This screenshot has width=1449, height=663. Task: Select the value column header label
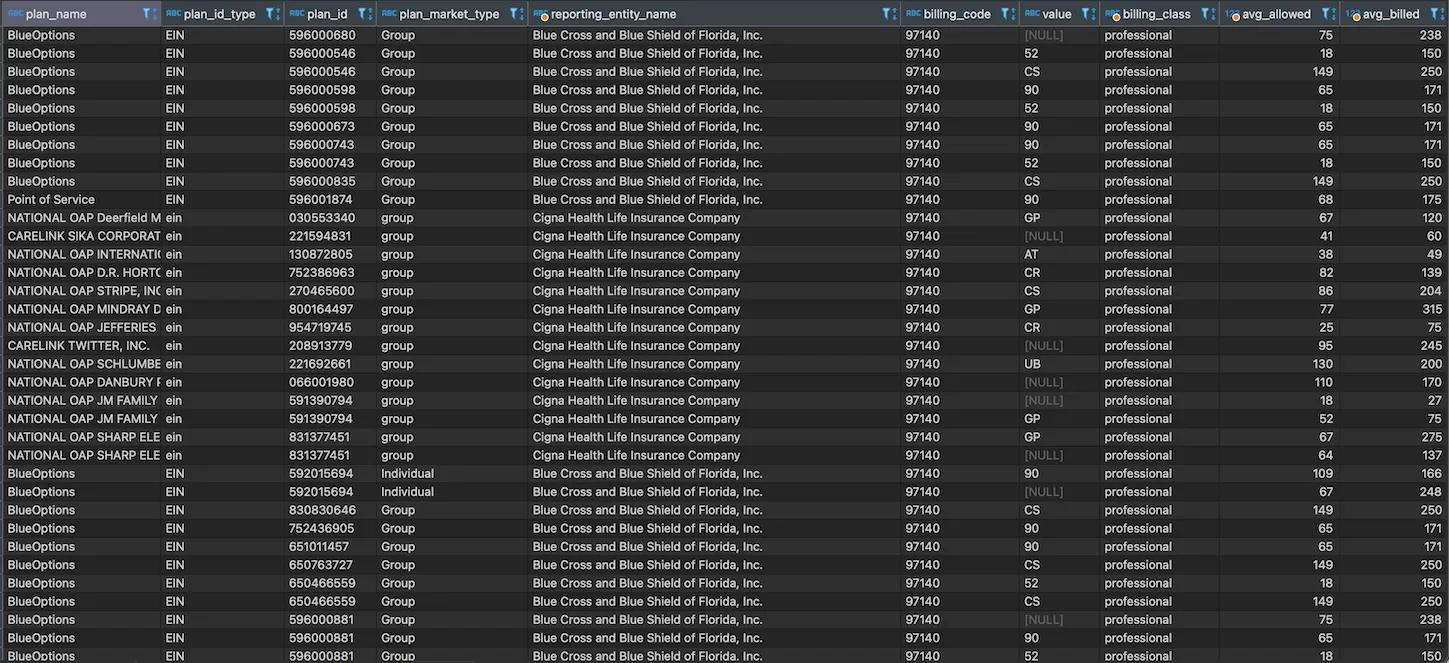coord(1056,14)
